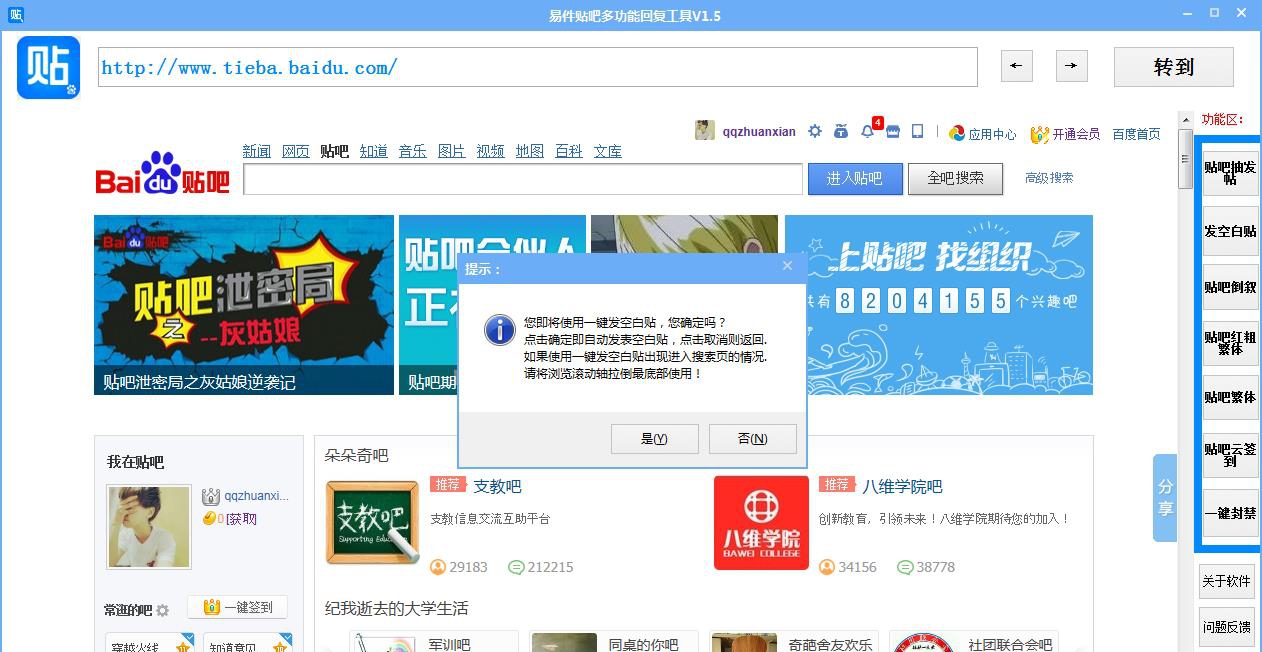Open the money bag icon in Baidu header

pos(840,131)
